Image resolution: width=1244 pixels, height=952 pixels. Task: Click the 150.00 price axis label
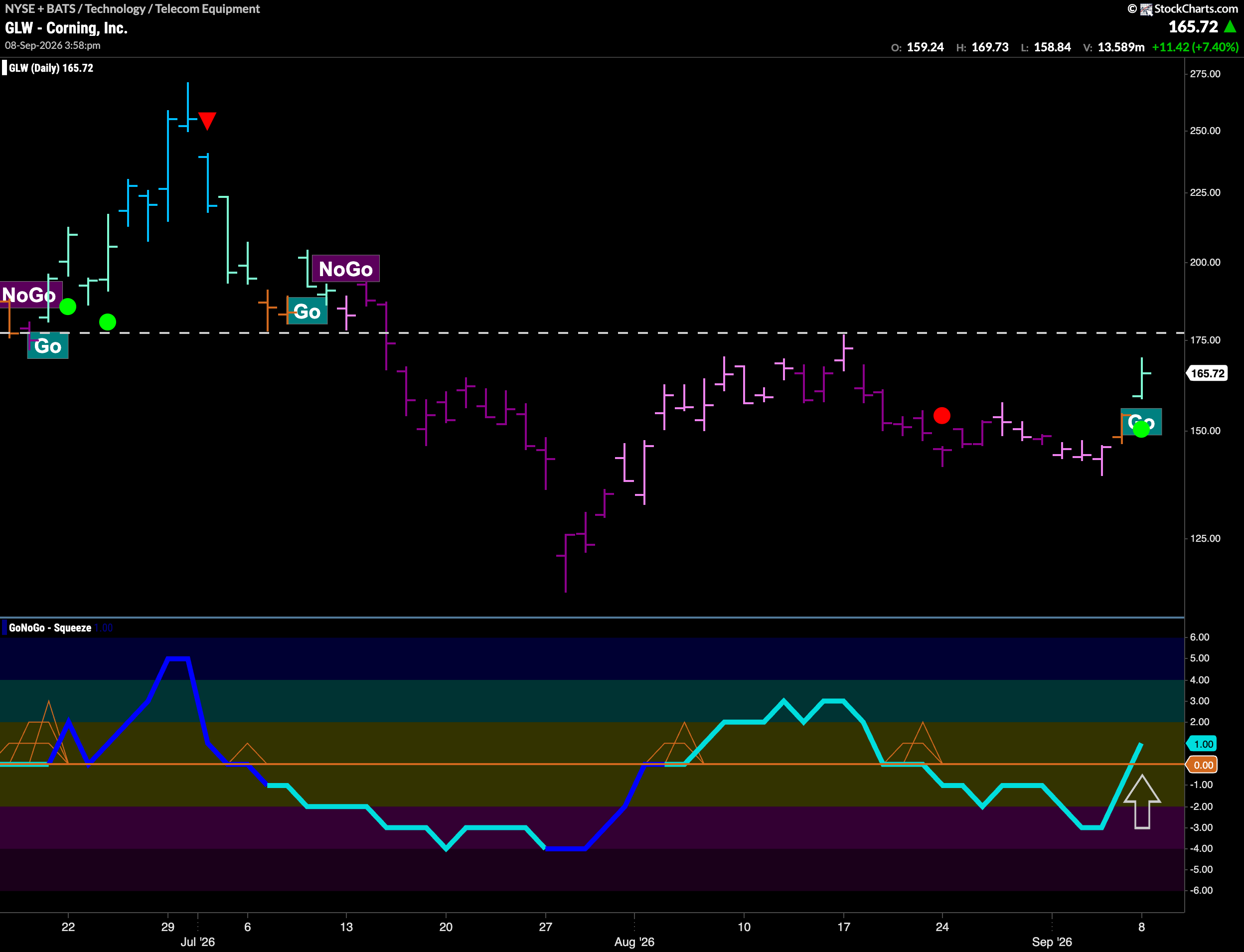click(1205, 430)
